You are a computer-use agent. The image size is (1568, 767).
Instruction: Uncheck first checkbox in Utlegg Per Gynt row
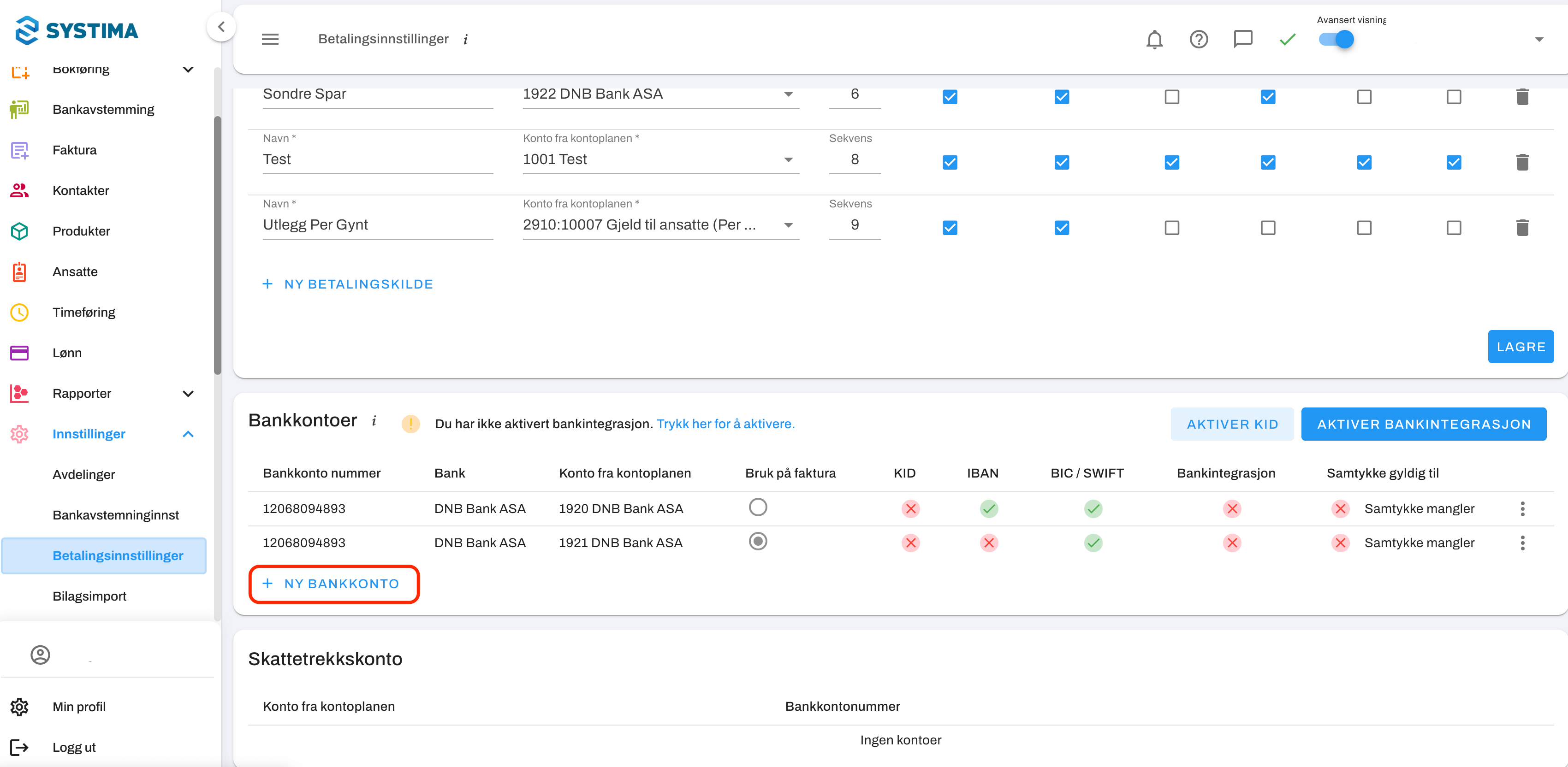point(950,228)
